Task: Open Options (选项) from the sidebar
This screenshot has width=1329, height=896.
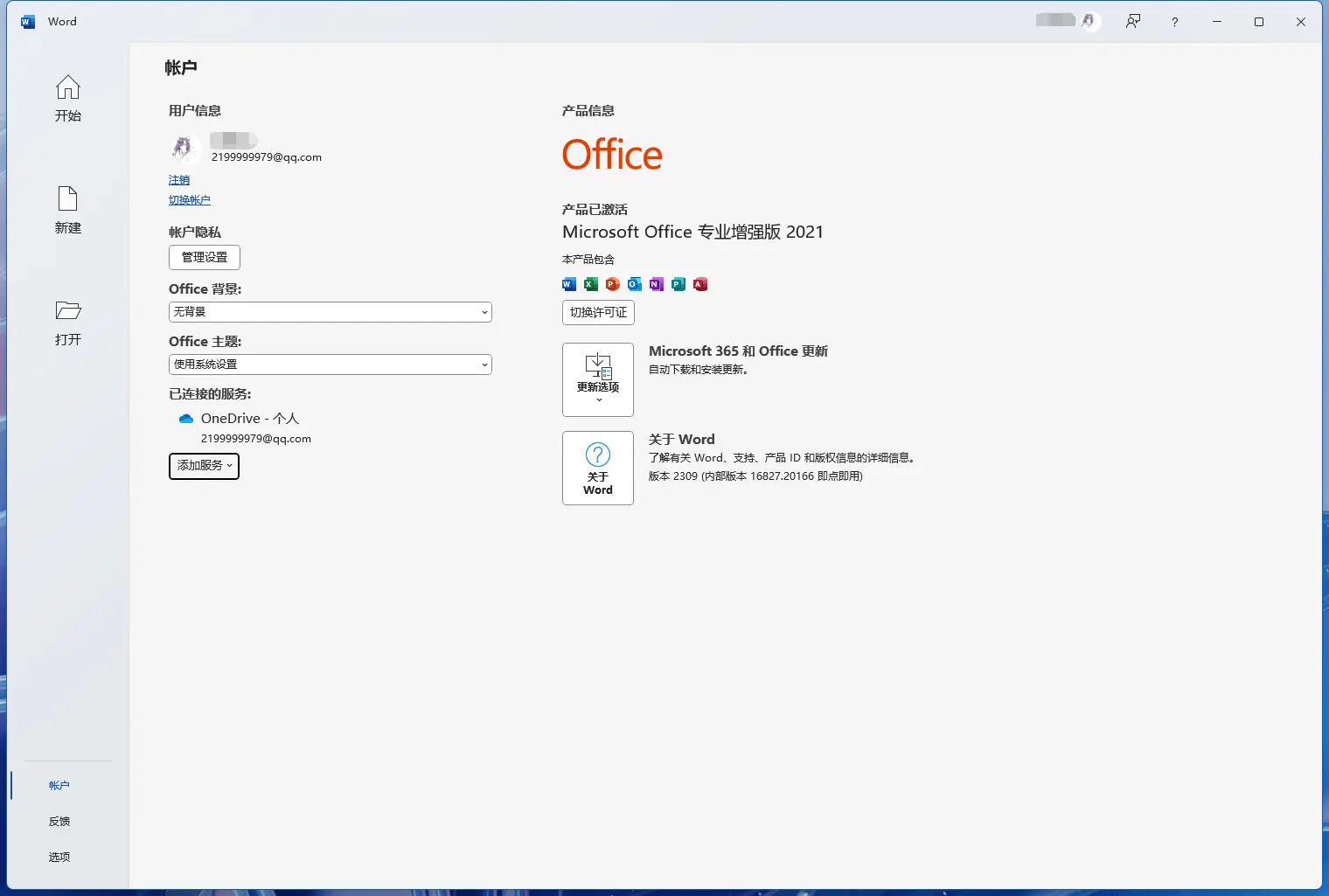Action: pyautogui.click(x=59, y=858)
